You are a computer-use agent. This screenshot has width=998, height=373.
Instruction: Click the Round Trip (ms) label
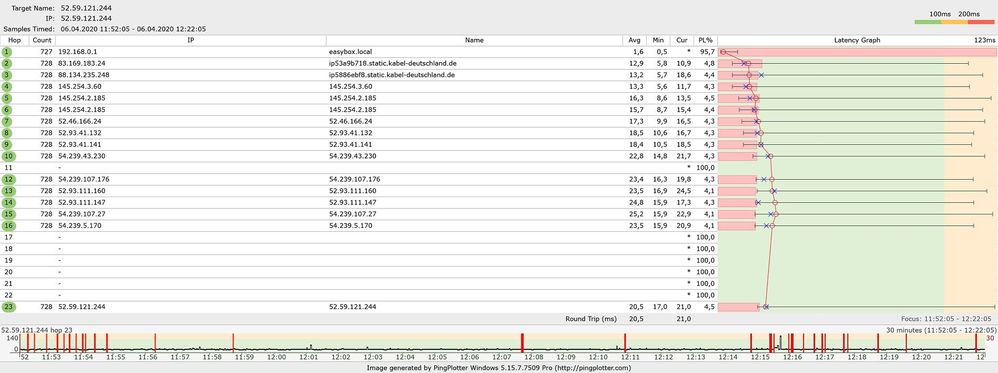(591, 318)
